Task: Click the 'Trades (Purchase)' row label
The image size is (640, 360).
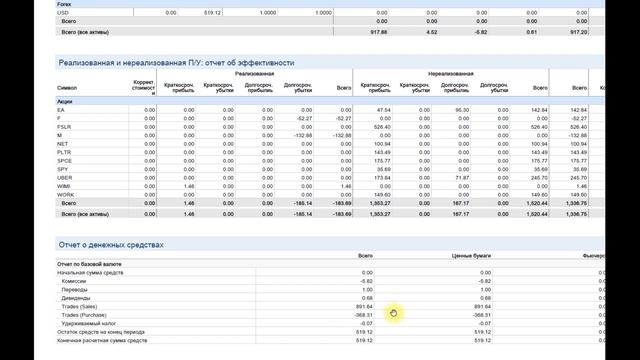Action: click(x=84, y=315)
